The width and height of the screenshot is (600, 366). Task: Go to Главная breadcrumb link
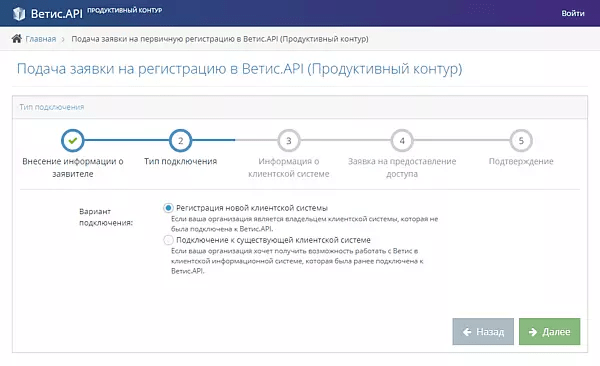pyautogui.click(x=41, y=39)
